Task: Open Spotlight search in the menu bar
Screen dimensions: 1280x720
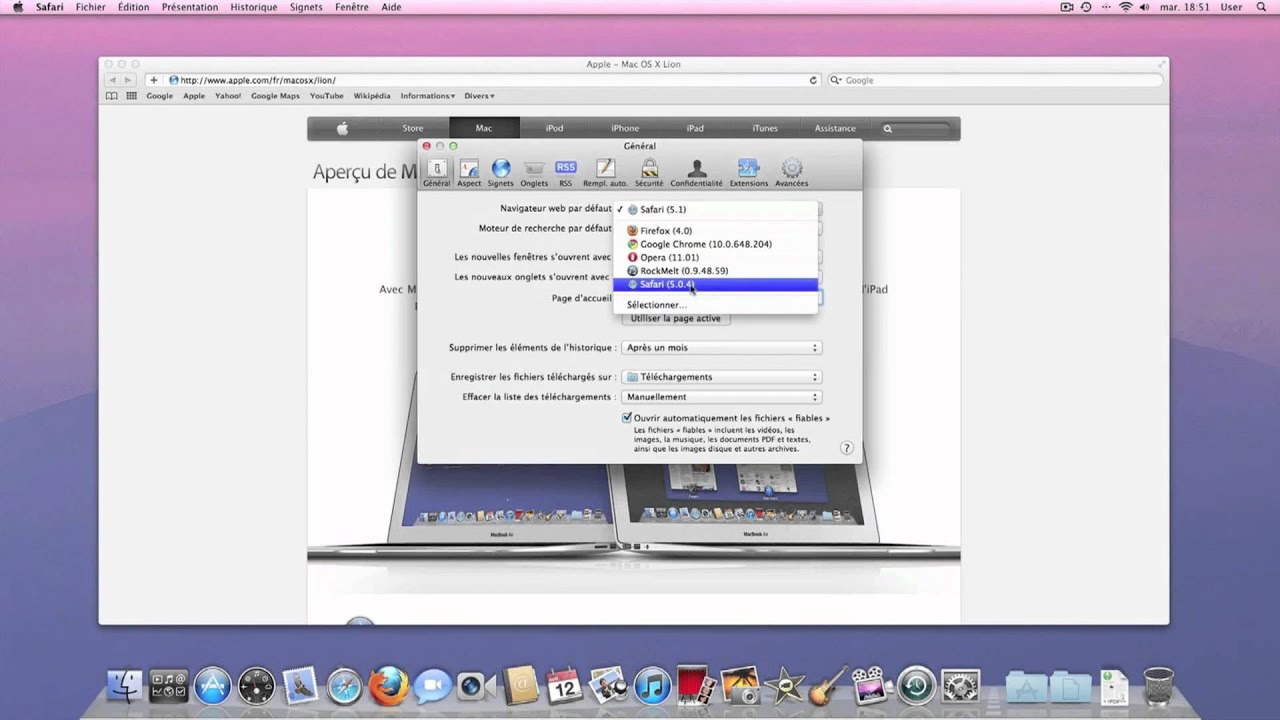Action: 1263,7
